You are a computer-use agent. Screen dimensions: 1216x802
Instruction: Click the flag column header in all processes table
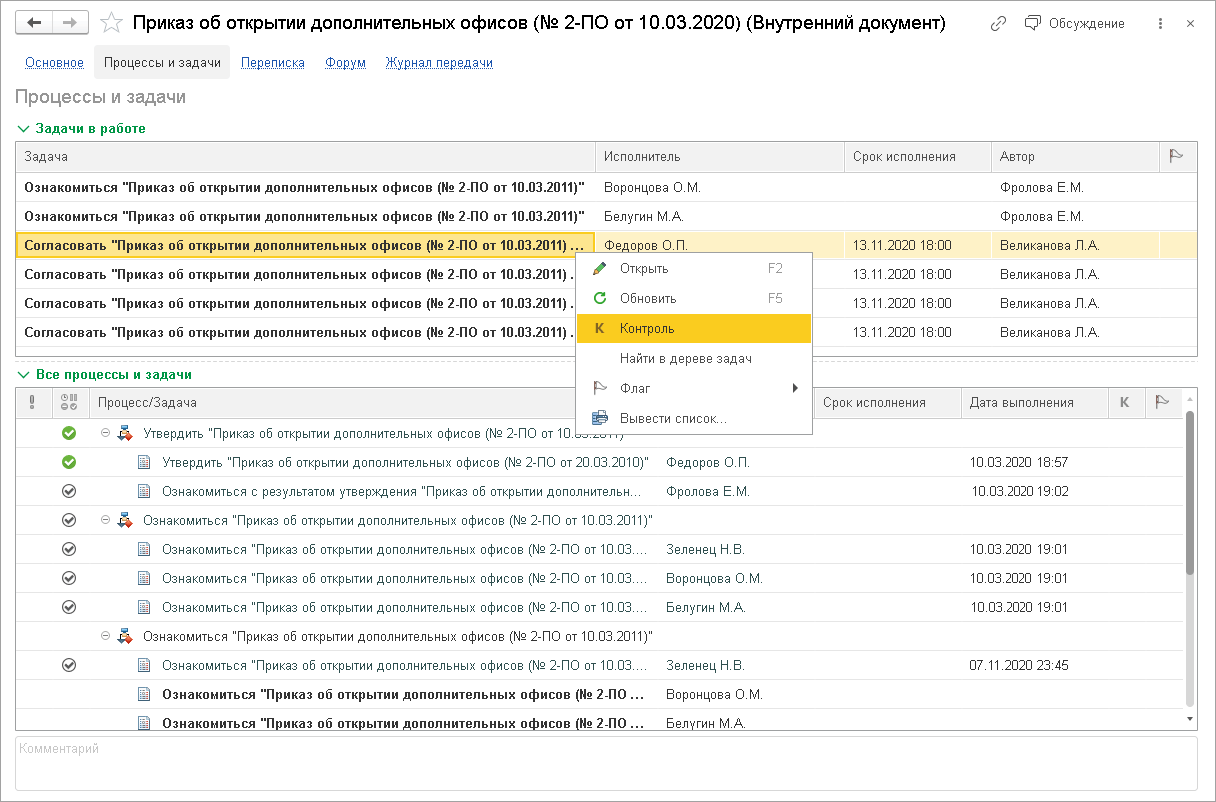click(1162, 402)
